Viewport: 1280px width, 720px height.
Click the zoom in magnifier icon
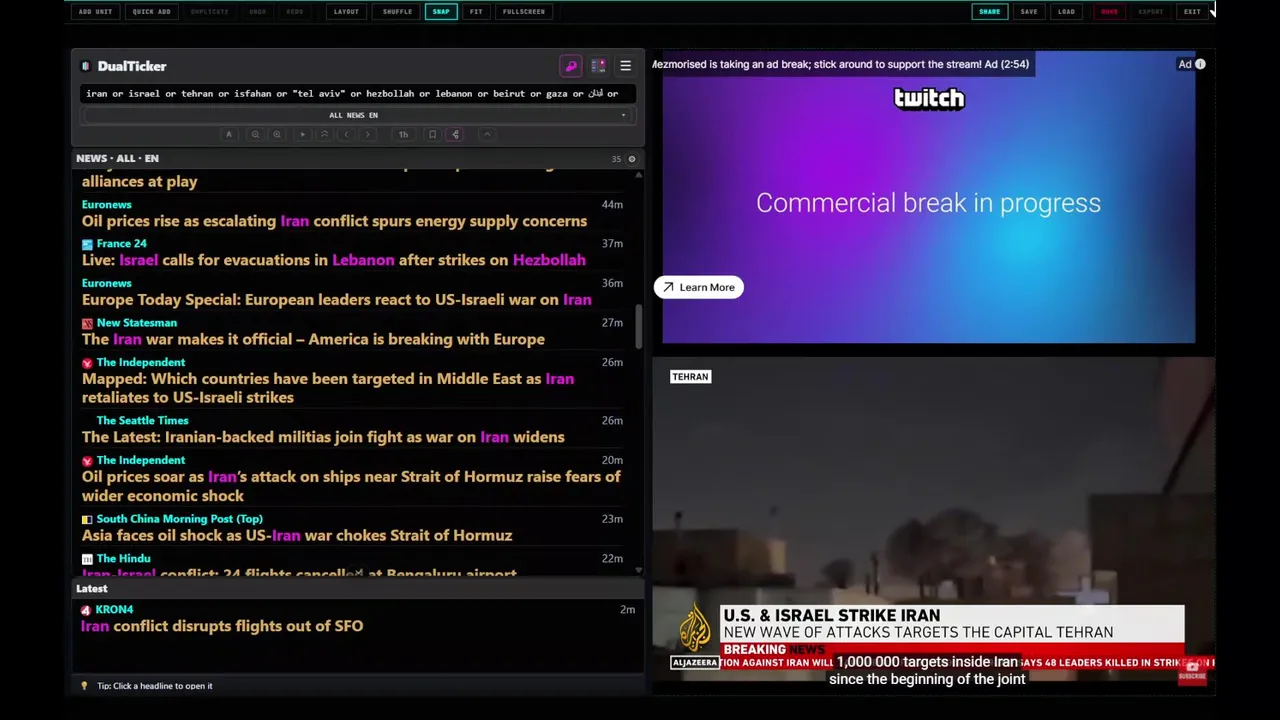[x=277, y=134]
